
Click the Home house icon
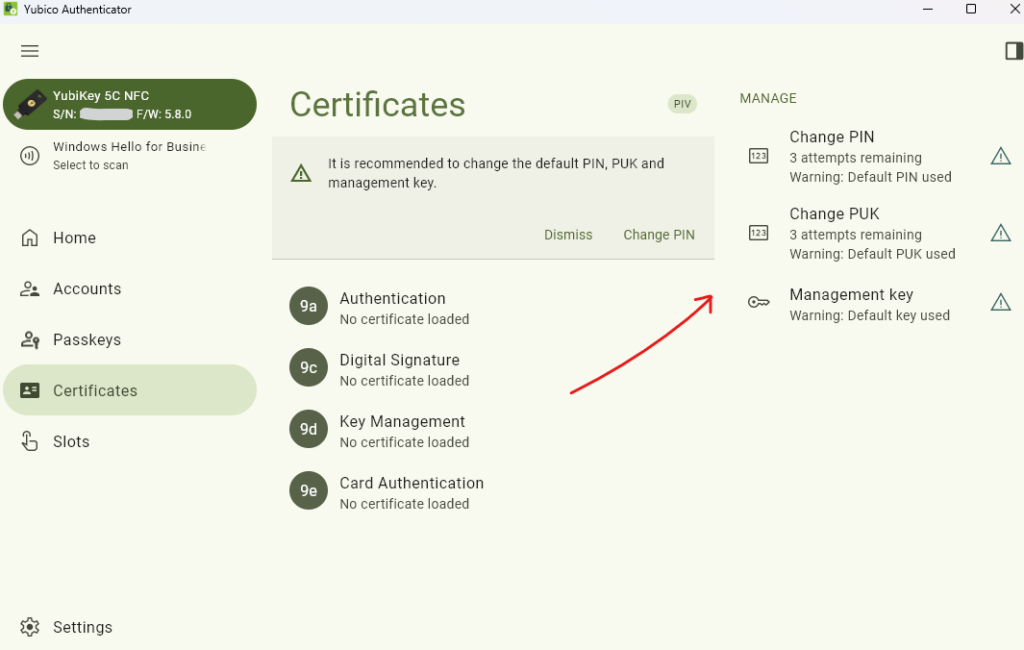pos(29,238)
